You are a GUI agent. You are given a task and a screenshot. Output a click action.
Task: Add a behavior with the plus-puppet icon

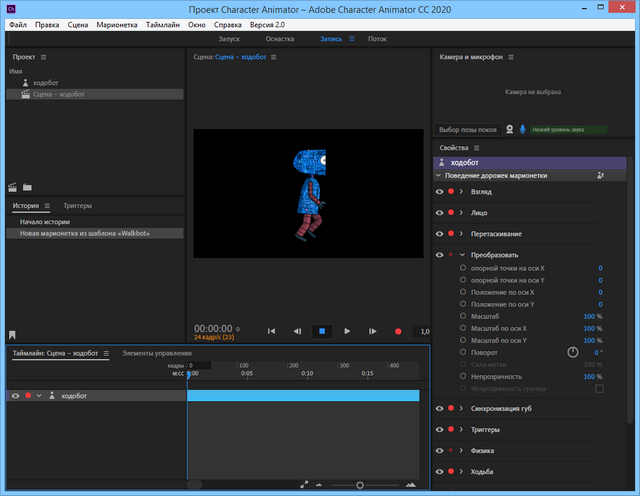[600, 175]
